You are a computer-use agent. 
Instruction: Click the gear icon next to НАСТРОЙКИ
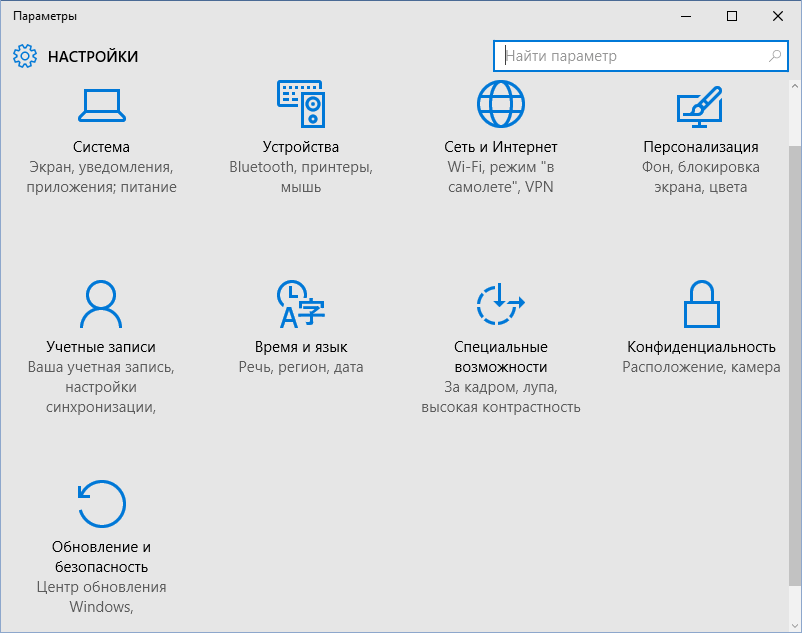pyautogui.click(x=25, y=56)
